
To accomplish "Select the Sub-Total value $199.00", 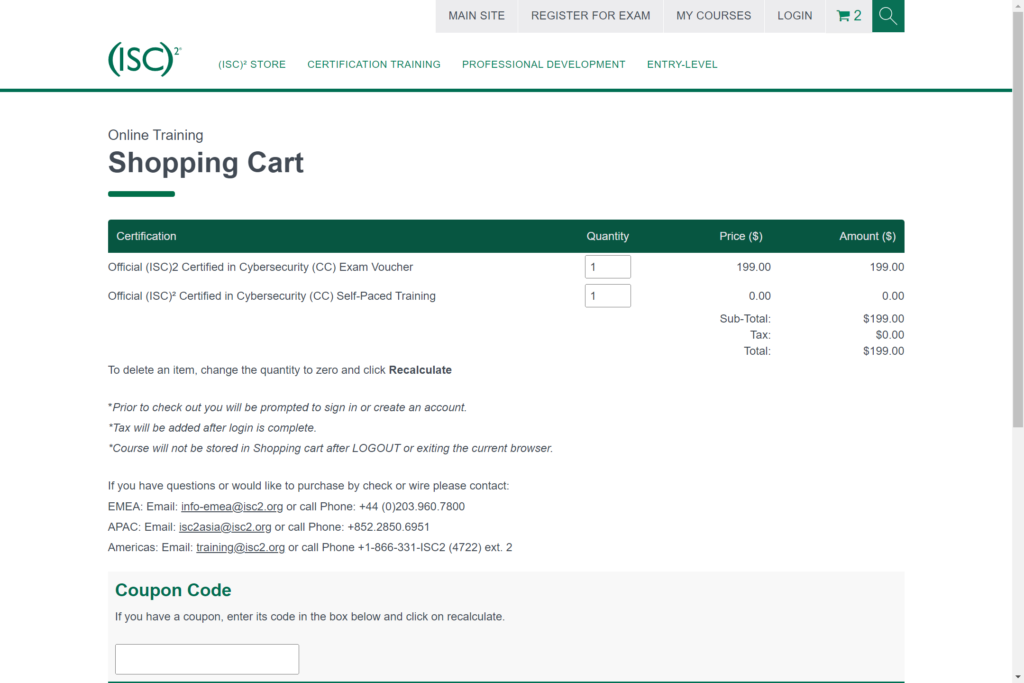I will tap(883, 319).
